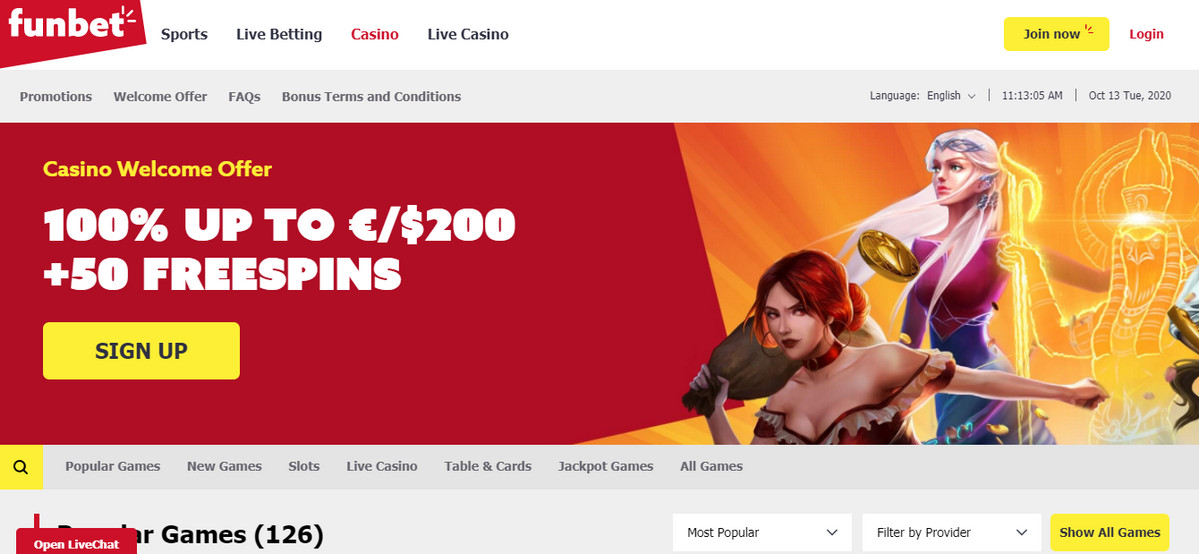Open the Filter by Provider dropdown
The width and height of the screenshot is (1199, 554).
(x=951, y=533)
